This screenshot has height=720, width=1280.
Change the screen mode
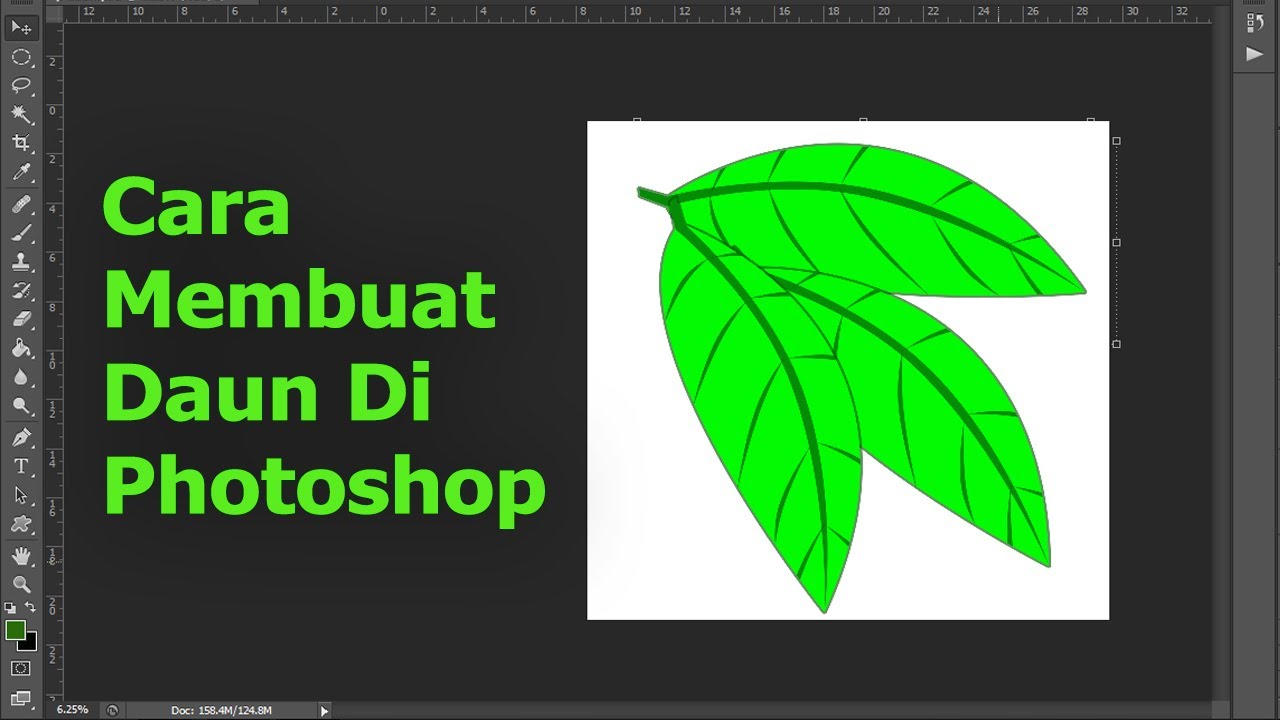[21, 698]
